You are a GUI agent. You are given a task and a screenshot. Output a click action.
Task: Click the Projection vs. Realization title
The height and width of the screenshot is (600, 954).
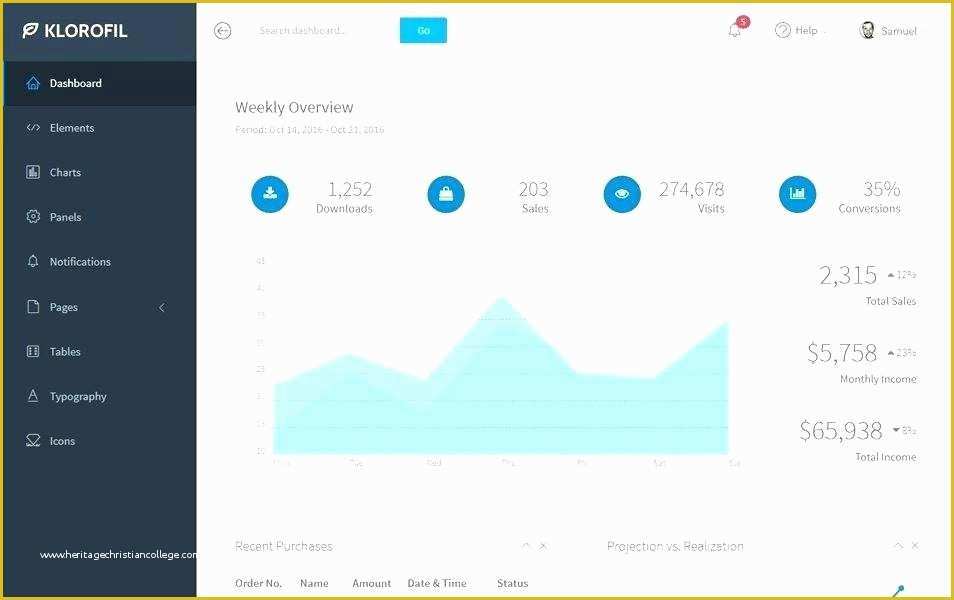point(675,546)
